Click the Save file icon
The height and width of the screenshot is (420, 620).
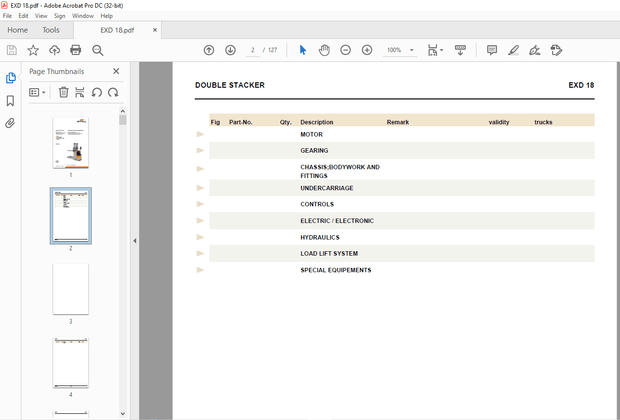point(11,50)
